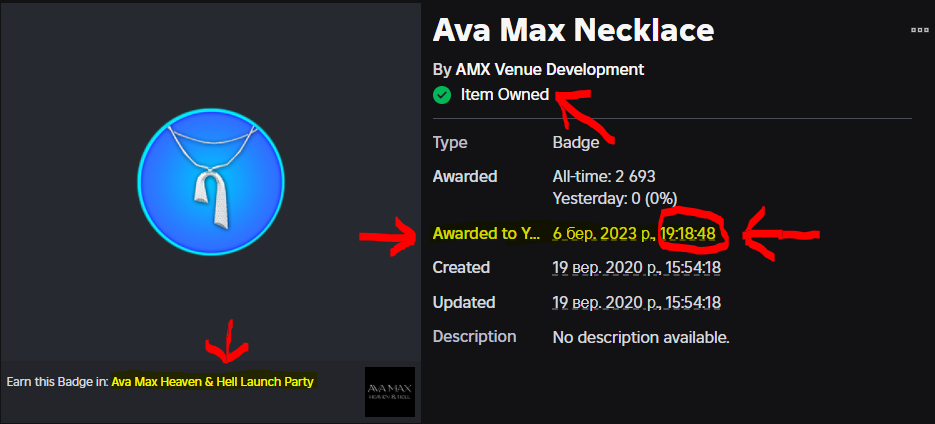
Task: Follow the Ava Max Heaven & Hell Launch Party link
Action: tap(213, 381)
